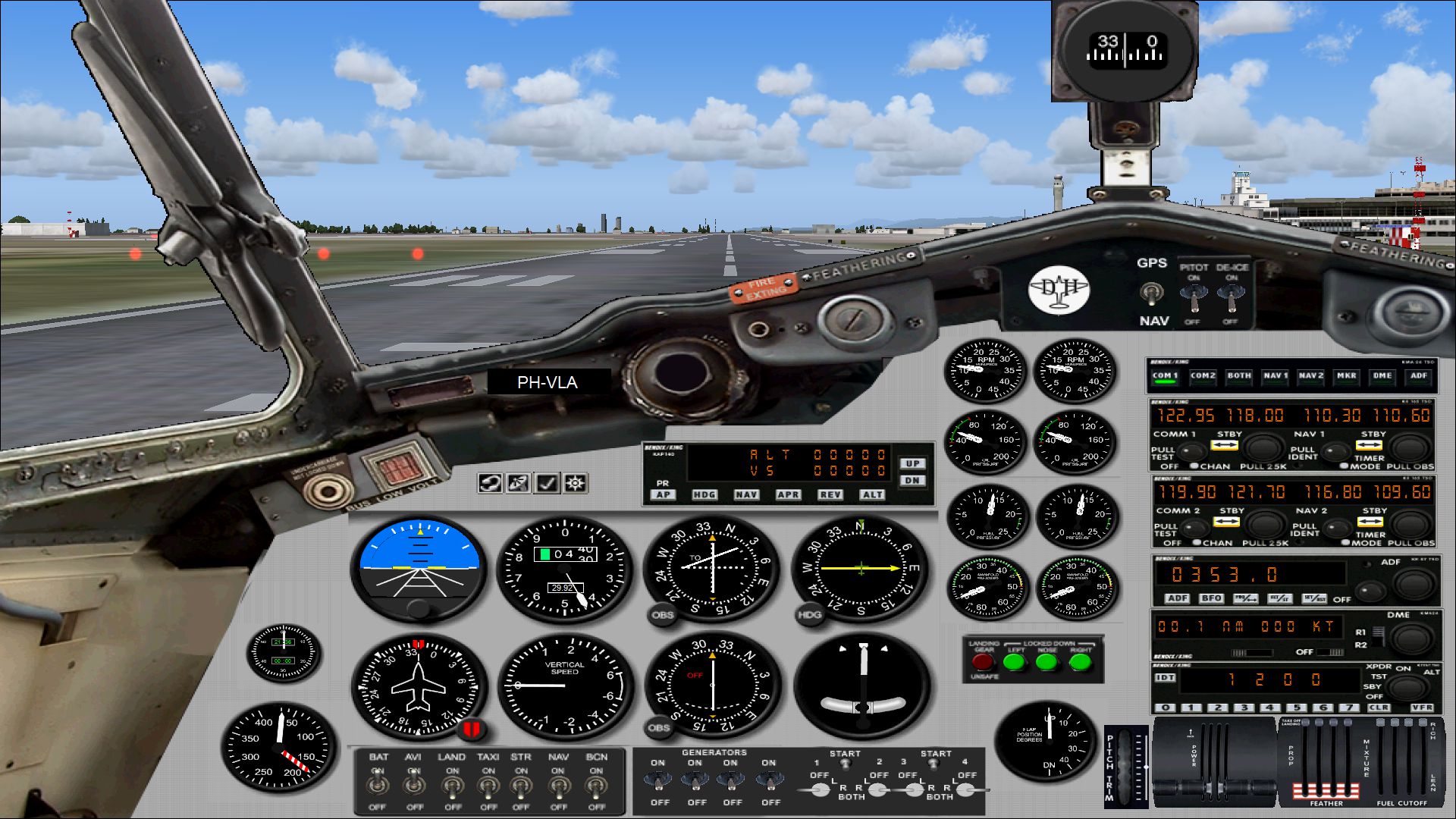The width and height of the screenshot is (1456, 819).
Task: Flip the GPS/NAV selector switch
Action: [x=1151, y=293]
